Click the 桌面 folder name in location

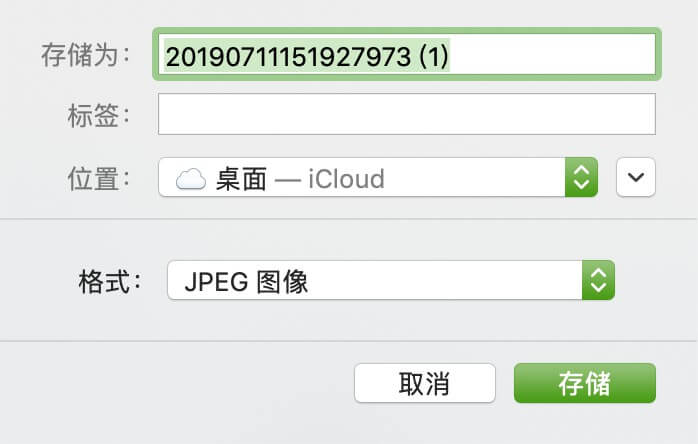(x=241, y=179)
